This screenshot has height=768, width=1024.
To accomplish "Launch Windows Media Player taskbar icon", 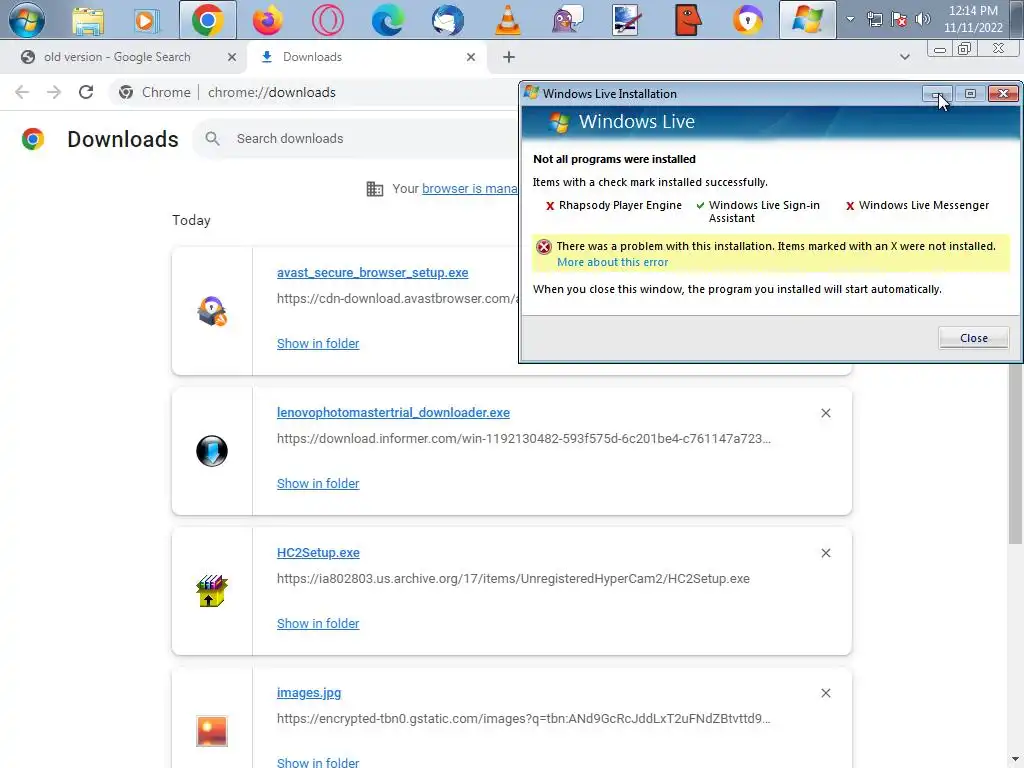I will point(146,20).
